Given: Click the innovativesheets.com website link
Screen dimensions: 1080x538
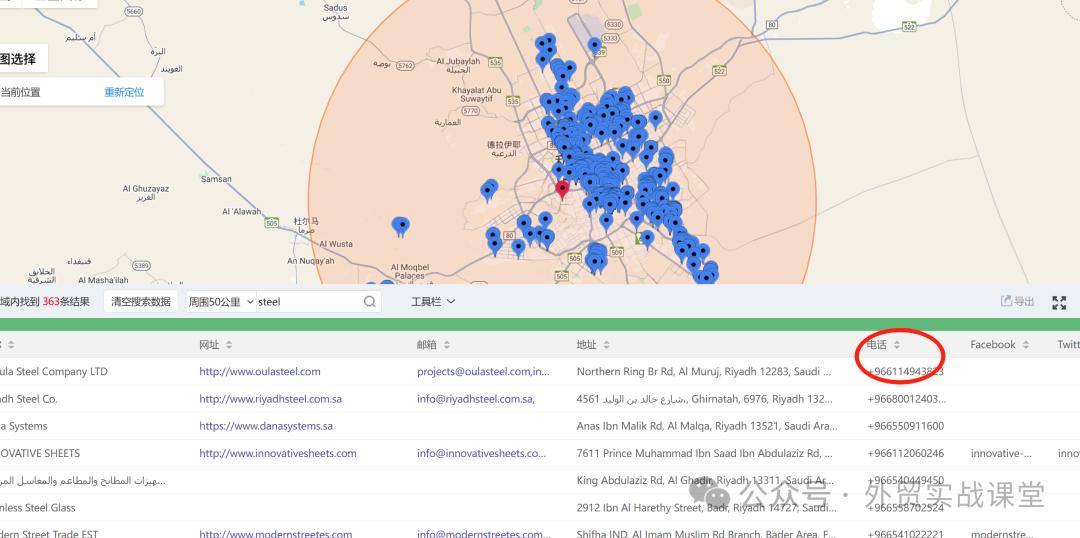Looking at the screenshot, I should click(278, 453).
